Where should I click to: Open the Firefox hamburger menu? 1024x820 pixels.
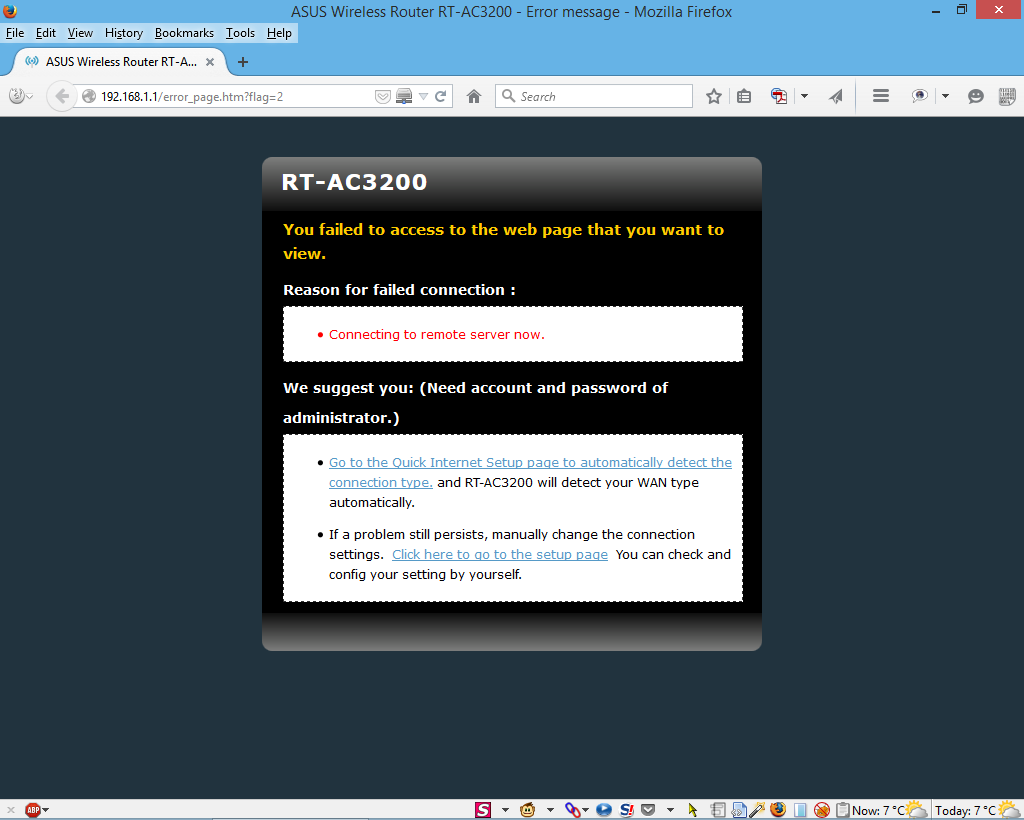coord(881,96)
